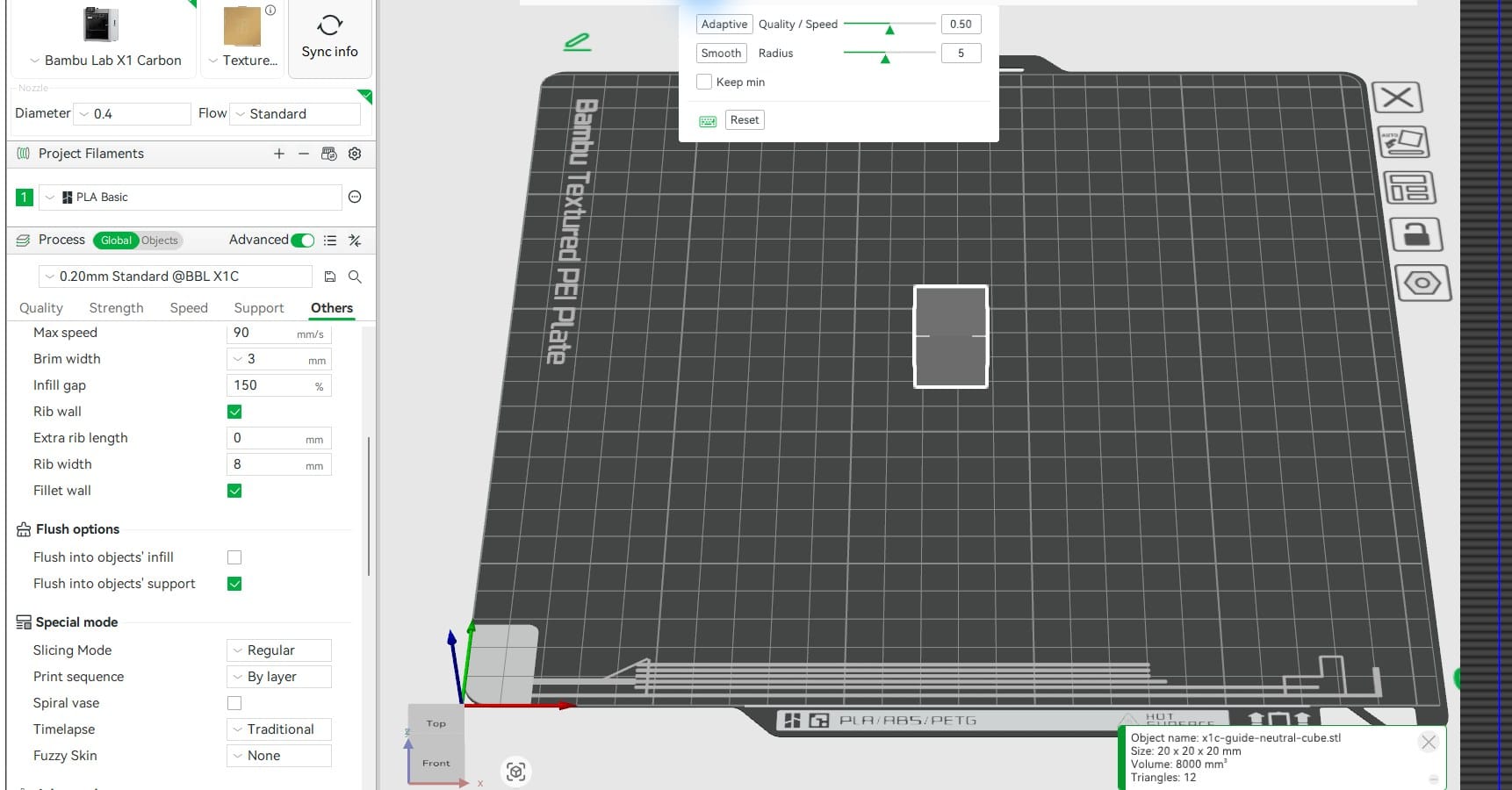Click the textured PEI plate thumbnail
1512x790 pixels.
[242, 25]
